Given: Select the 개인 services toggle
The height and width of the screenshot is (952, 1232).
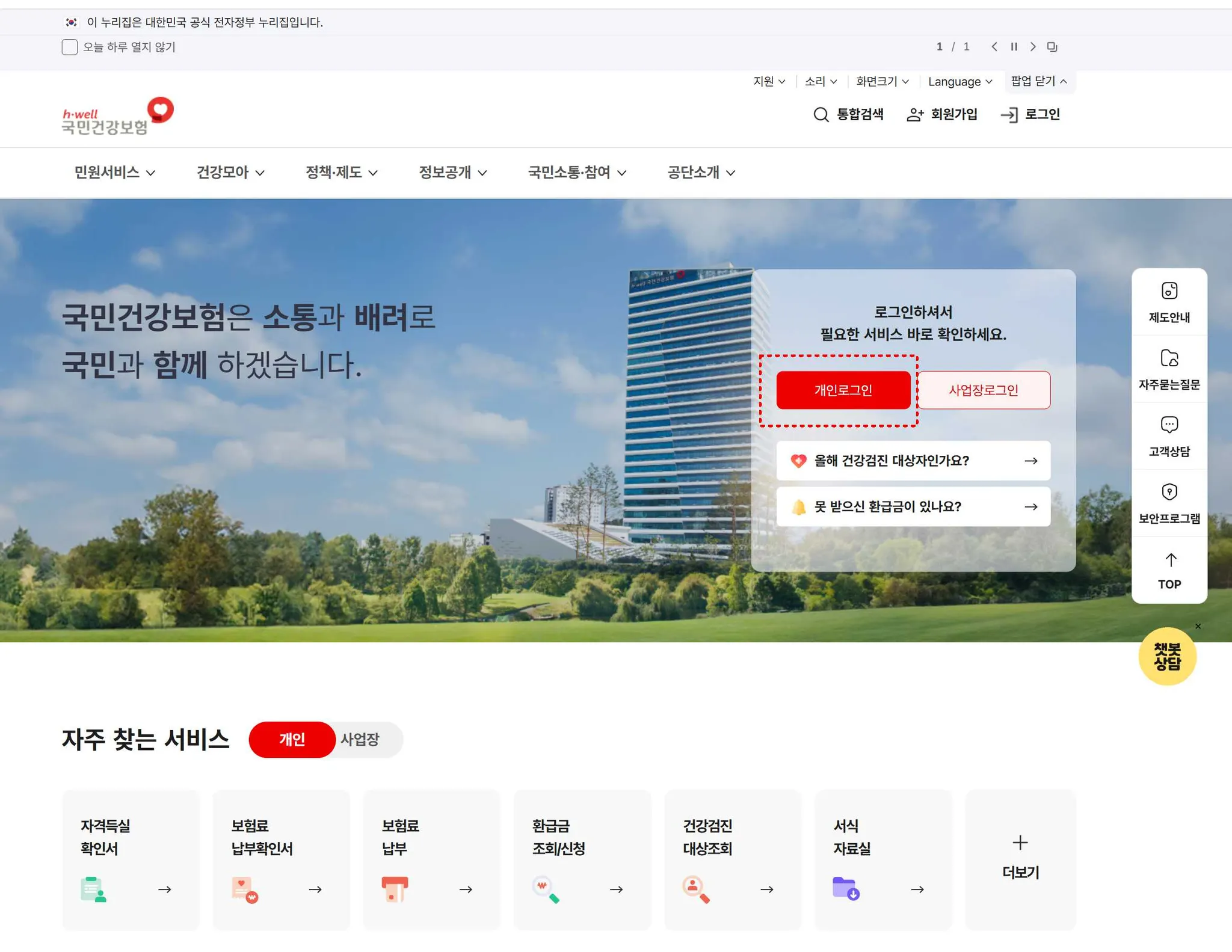Looking at the screenshot, I should click(292, 739).
